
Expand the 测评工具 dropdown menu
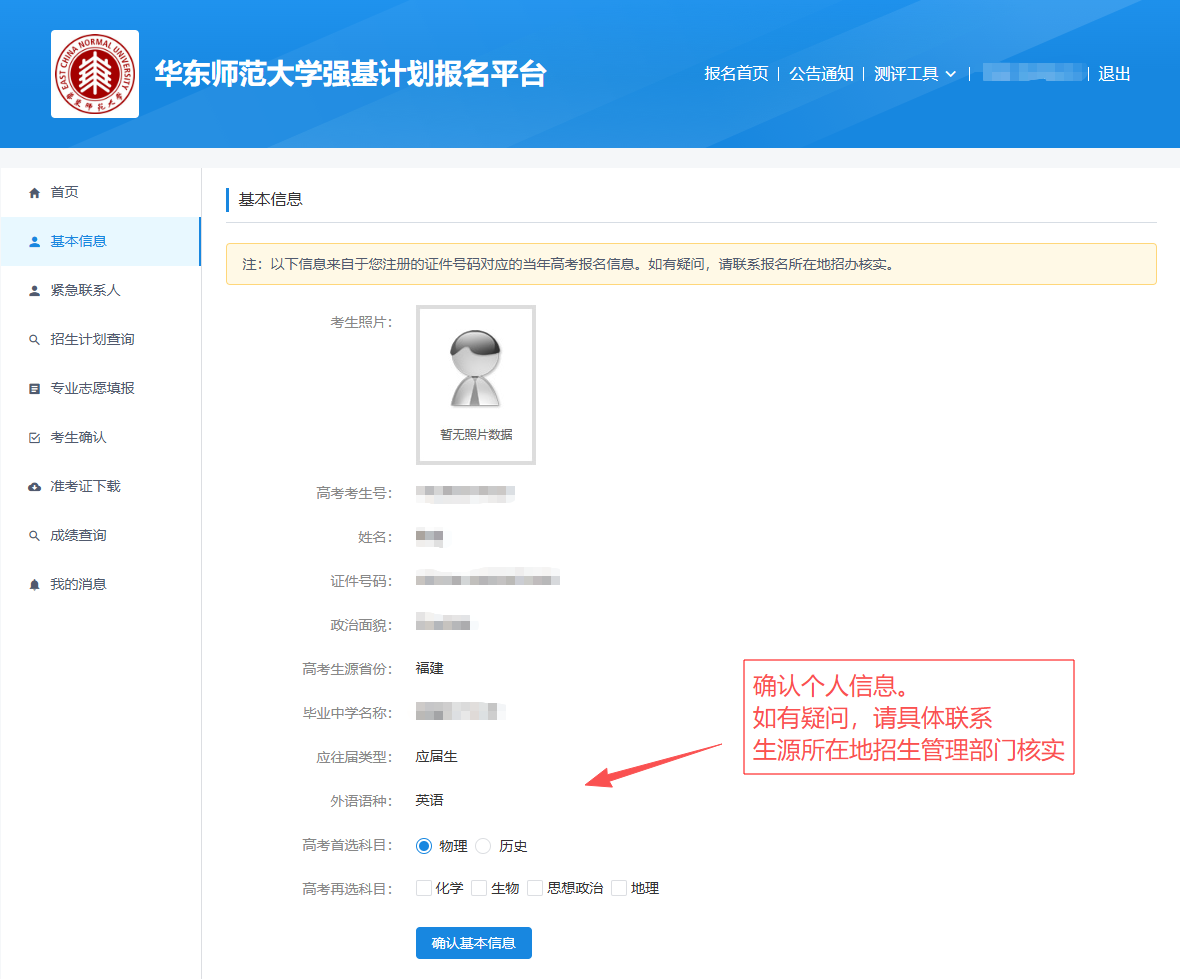point(914,74)
